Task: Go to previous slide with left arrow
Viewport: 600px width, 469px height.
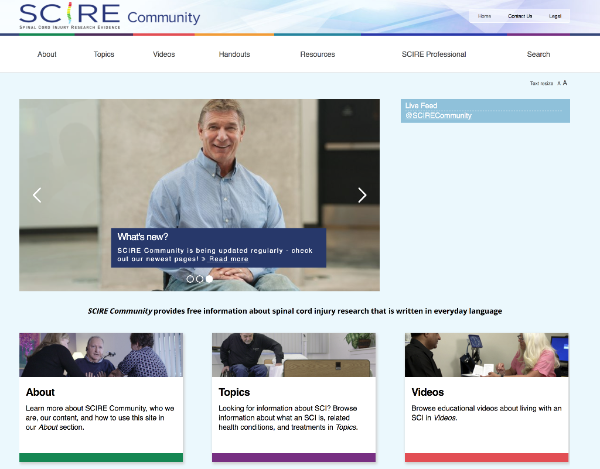Action: 37,195
